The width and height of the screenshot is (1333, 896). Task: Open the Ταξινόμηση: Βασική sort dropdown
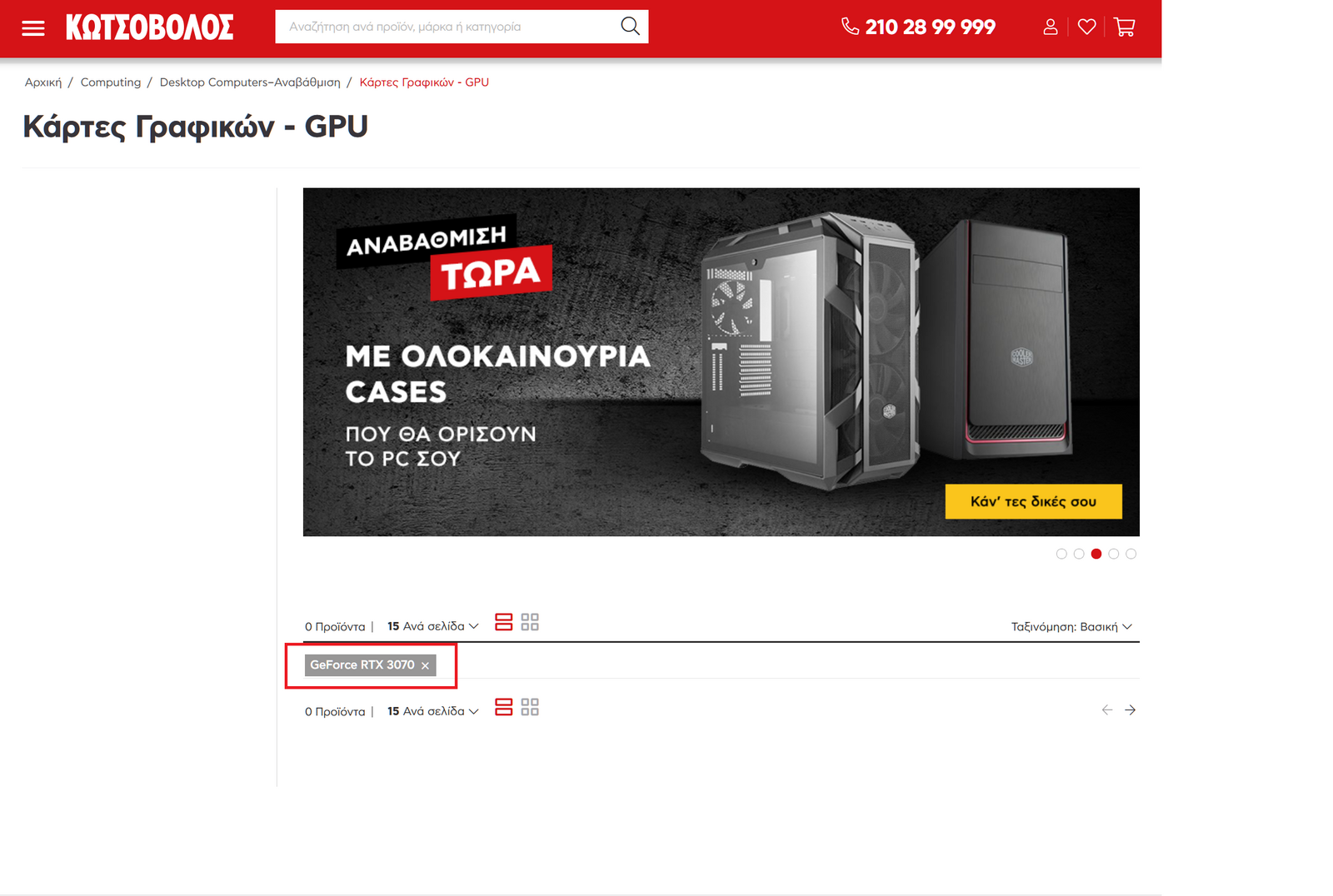point(1071,627)
